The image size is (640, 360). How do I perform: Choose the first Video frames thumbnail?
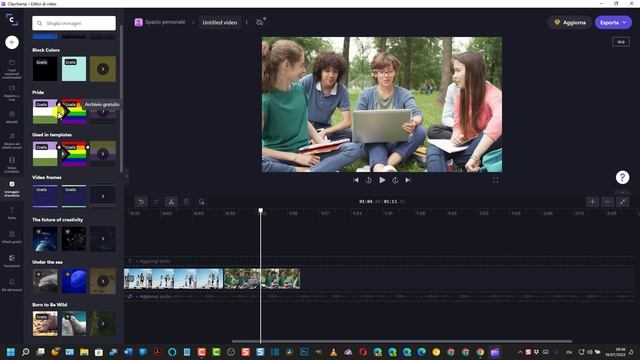pos(45,196)
